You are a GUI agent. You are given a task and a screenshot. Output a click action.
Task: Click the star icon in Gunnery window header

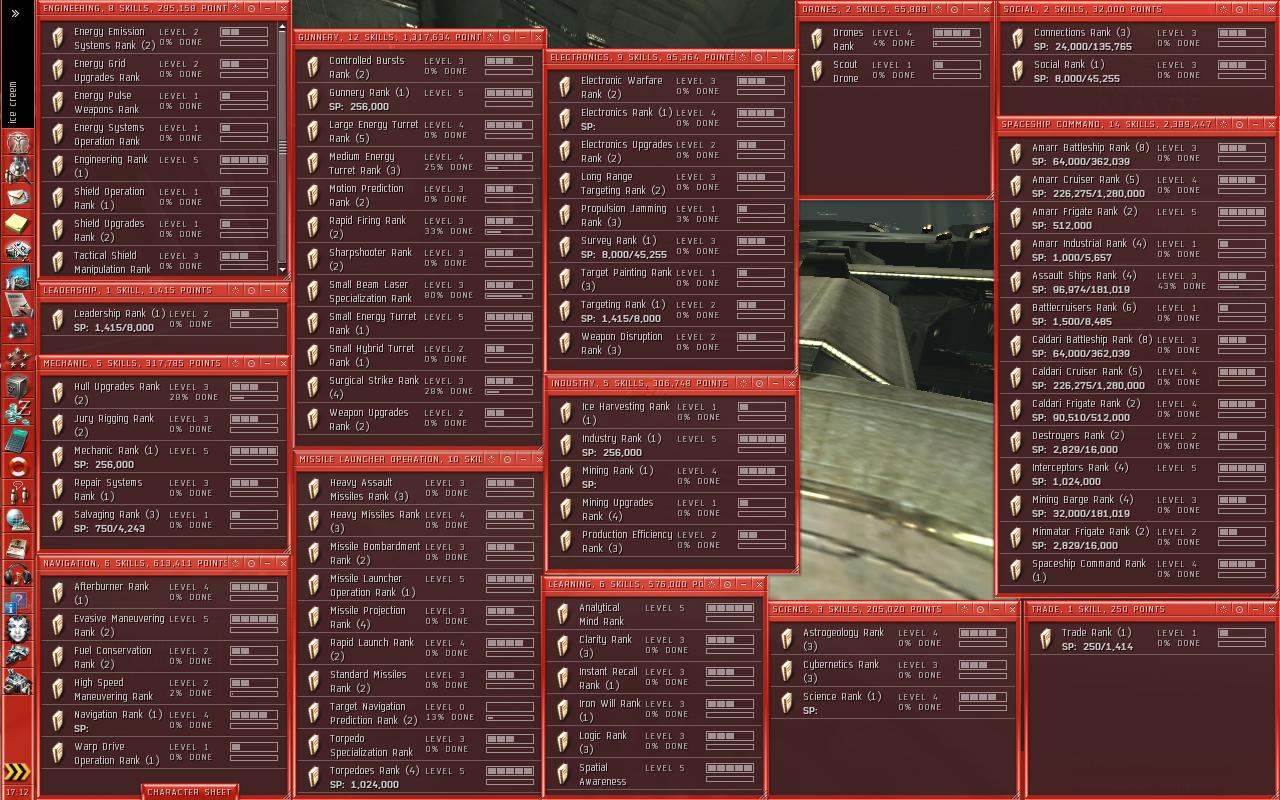490,37
